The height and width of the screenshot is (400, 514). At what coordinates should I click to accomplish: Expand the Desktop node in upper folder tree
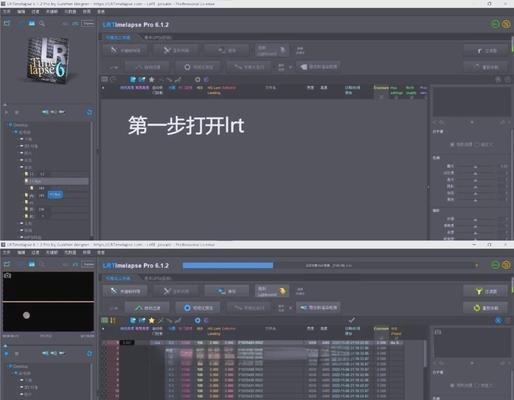(x=10, y=125)
